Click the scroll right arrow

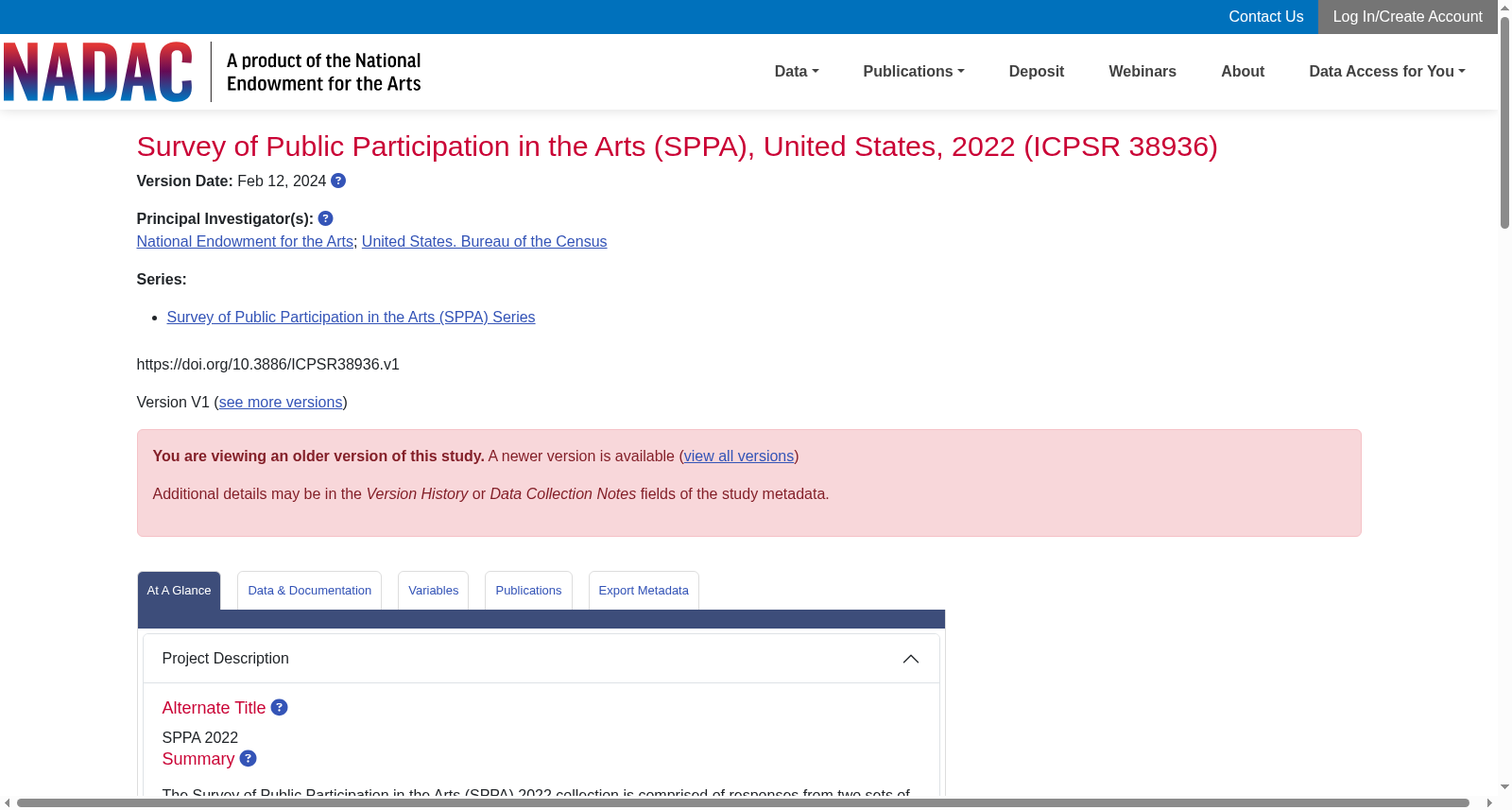(x=1490, y=803)
